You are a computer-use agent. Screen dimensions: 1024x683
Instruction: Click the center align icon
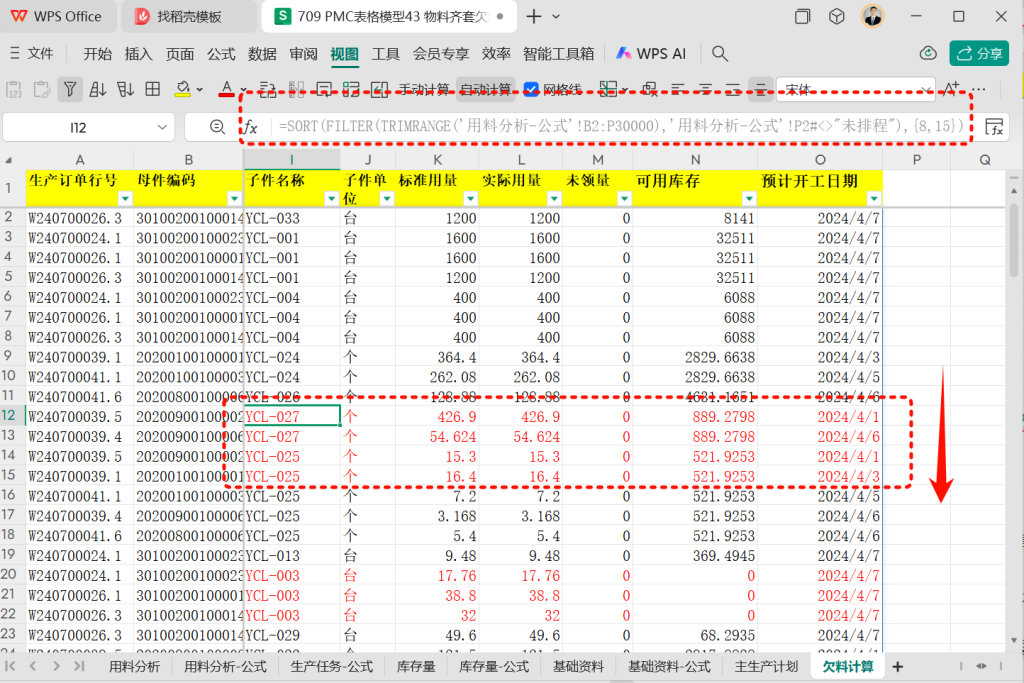click(705, 89)
